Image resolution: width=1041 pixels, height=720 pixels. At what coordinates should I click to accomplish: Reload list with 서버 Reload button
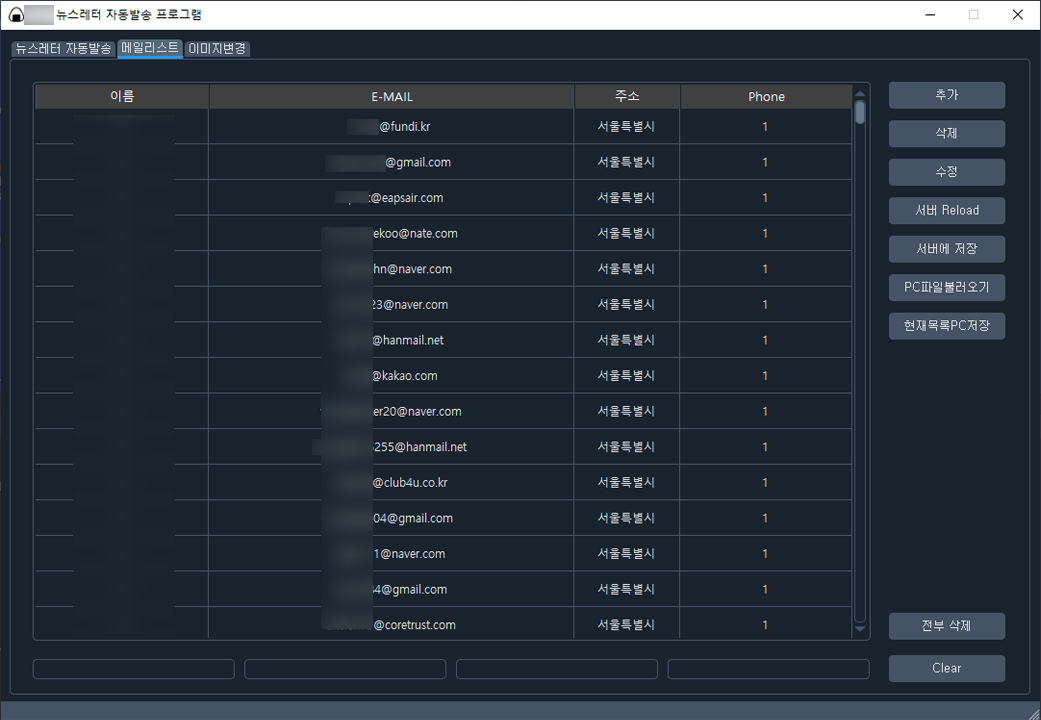946,211
